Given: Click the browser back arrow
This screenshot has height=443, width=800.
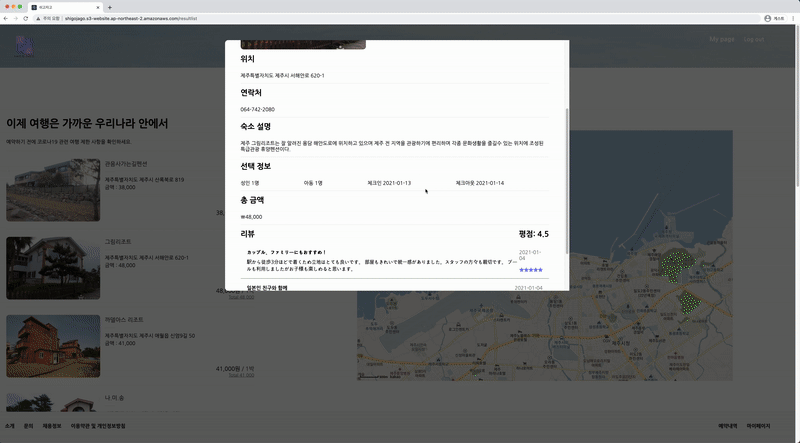Looking at the screenshot, I should pos(7,18).
